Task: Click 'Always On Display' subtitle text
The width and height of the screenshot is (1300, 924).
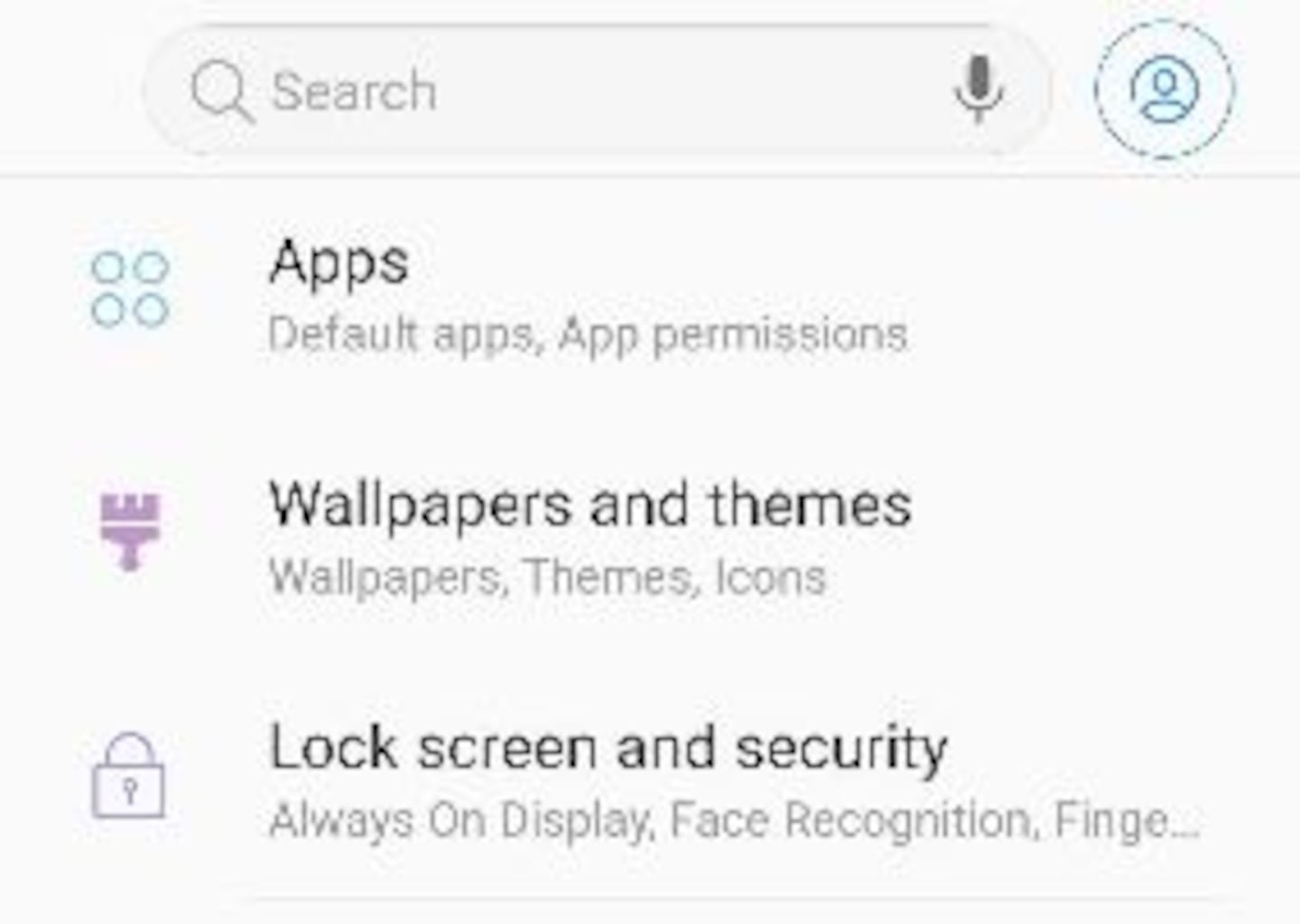Action: coord(460,821)
